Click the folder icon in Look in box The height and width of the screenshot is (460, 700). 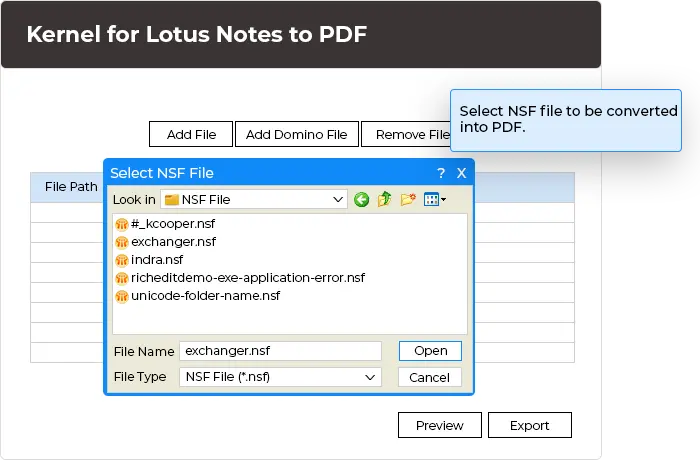[x=172, y=200]
